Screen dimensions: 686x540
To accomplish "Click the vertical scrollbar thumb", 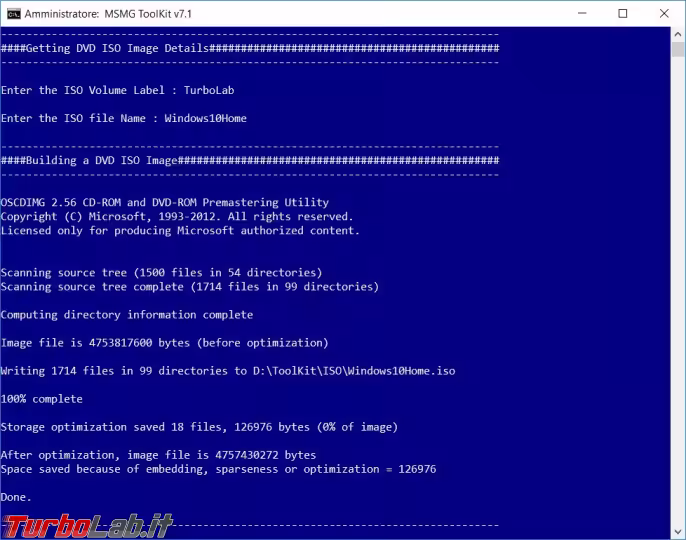I will [x=678, y=49].
